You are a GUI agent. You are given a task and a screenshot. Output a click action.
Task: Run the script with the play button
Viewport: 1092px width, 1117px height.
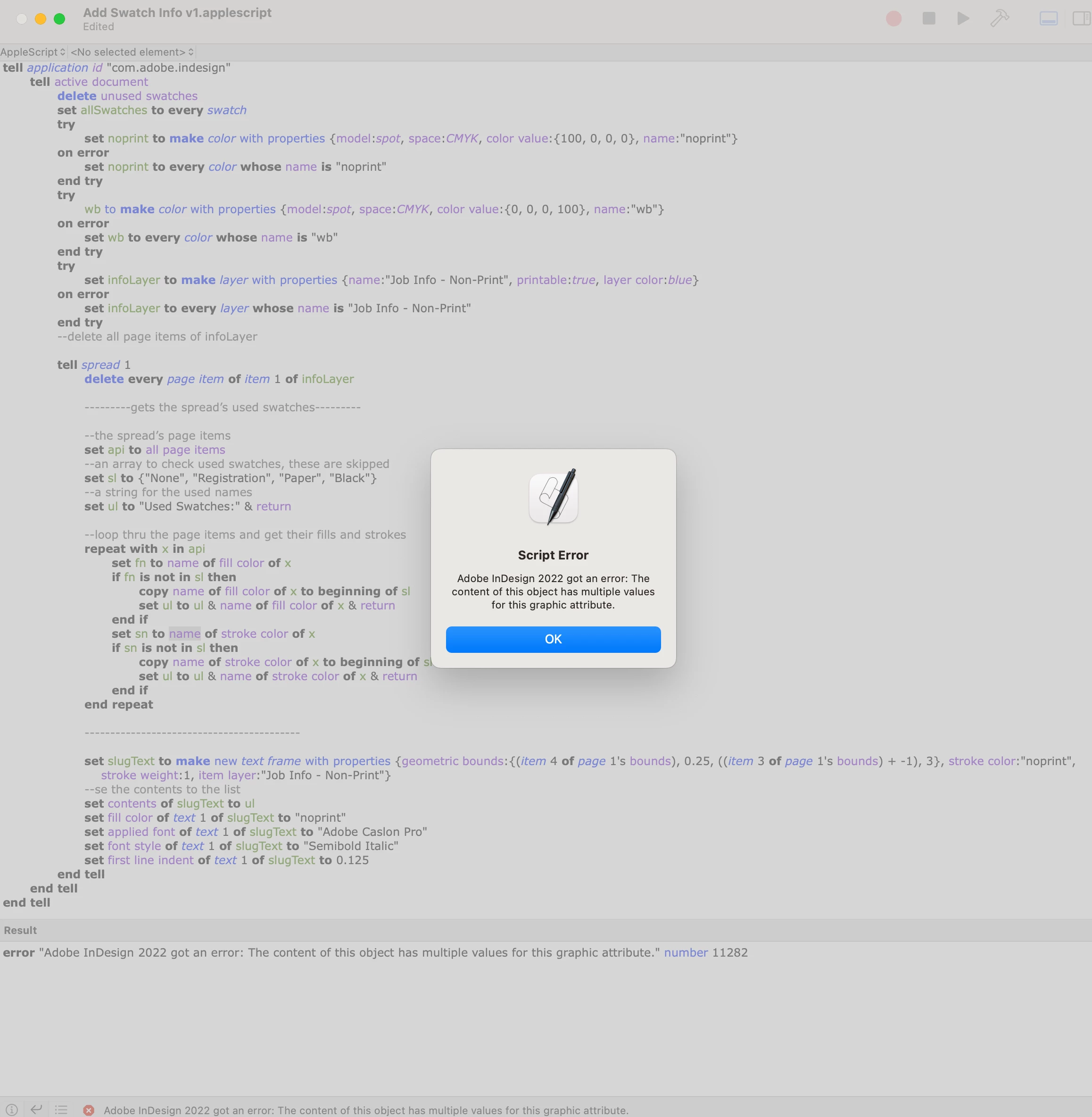(963, 18)
